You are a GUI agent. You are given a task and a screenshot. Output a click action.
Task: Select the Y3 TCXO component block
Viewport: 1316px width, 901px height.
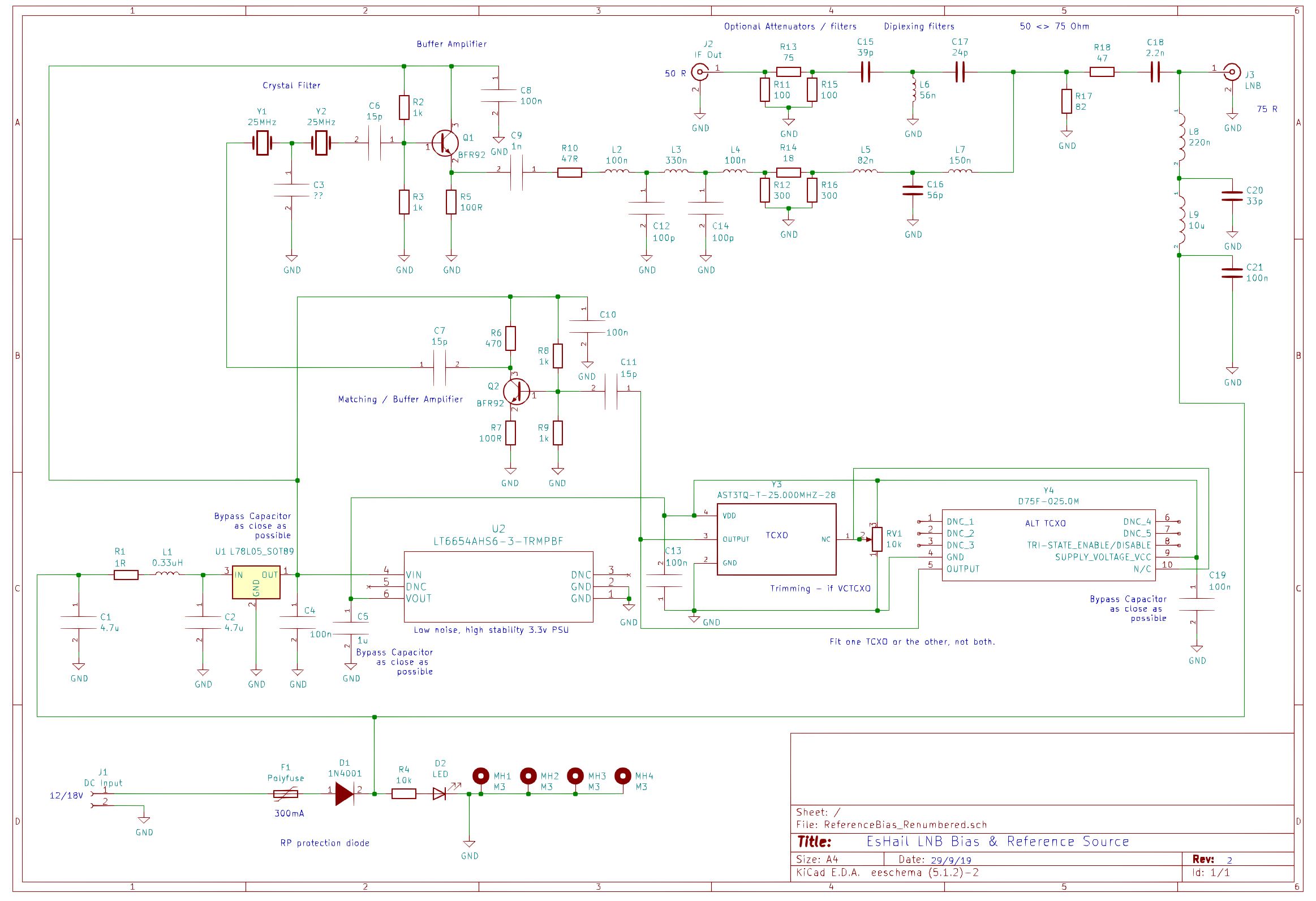click(x=776, y=539)
